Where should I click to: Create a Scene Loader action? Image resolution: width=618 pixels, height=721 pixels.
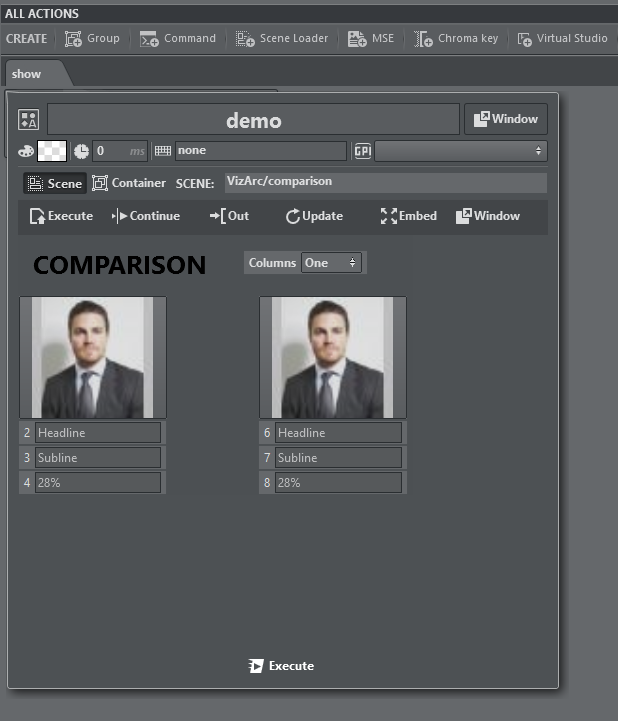[x=282, y=39]
